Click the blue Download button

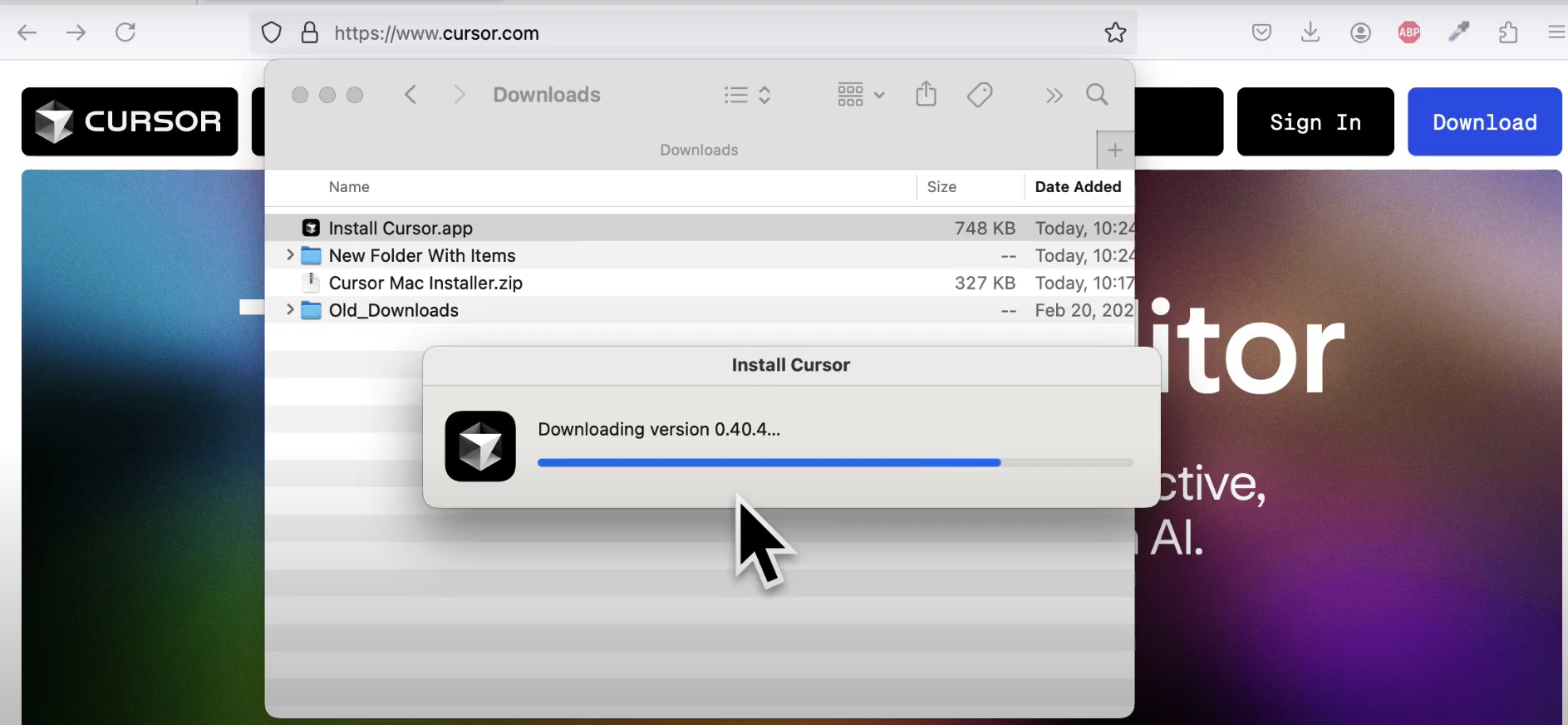point(1485,122)
